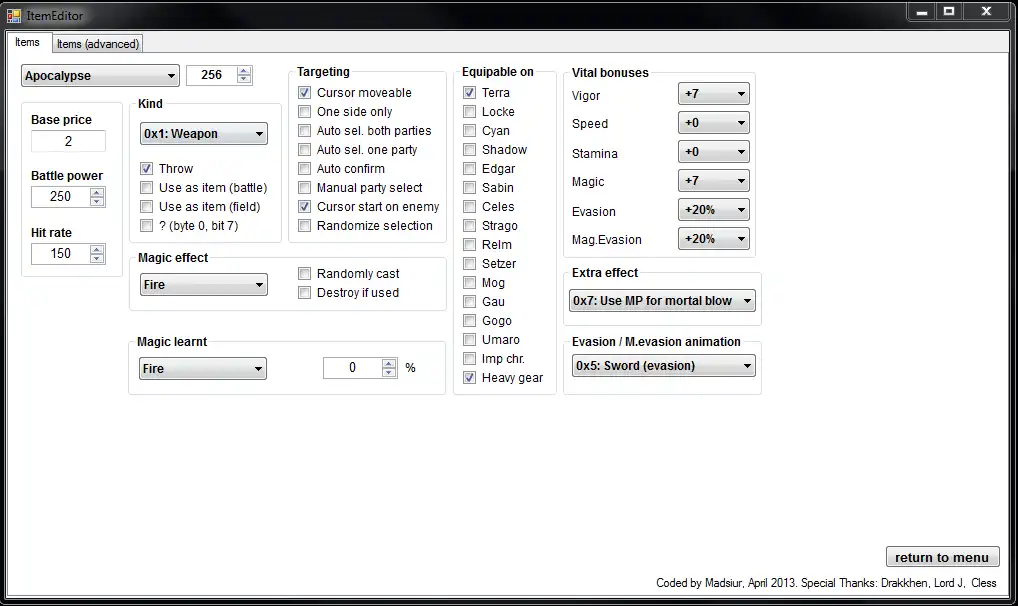Open the Magic learnt spell dropdown

click(x=203, y=368)
